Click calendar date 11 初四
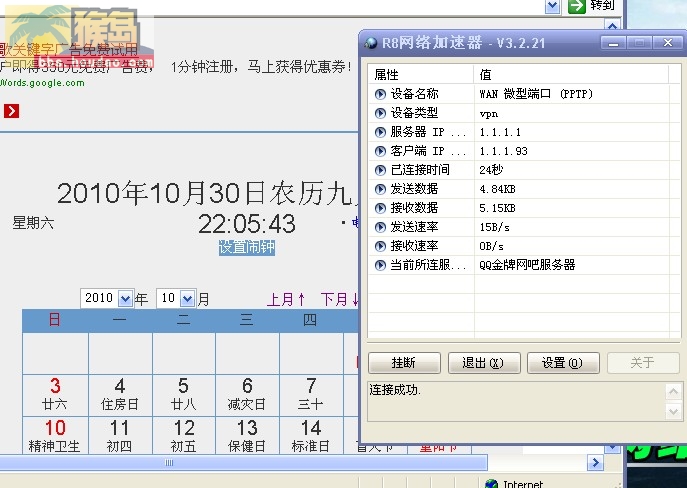Screen dimensions: 687x488 [120, 436]
